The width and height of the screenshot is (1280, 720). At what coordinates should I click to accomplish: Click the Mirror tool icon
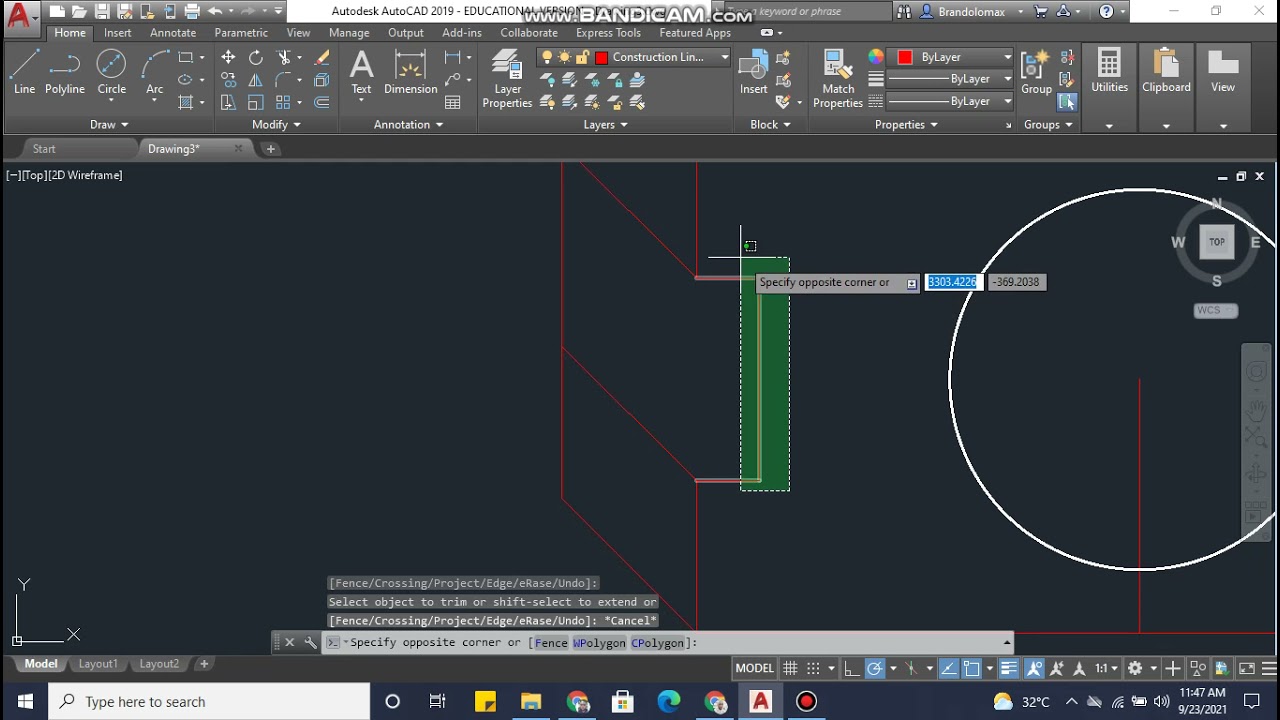(x=256, y=80)
